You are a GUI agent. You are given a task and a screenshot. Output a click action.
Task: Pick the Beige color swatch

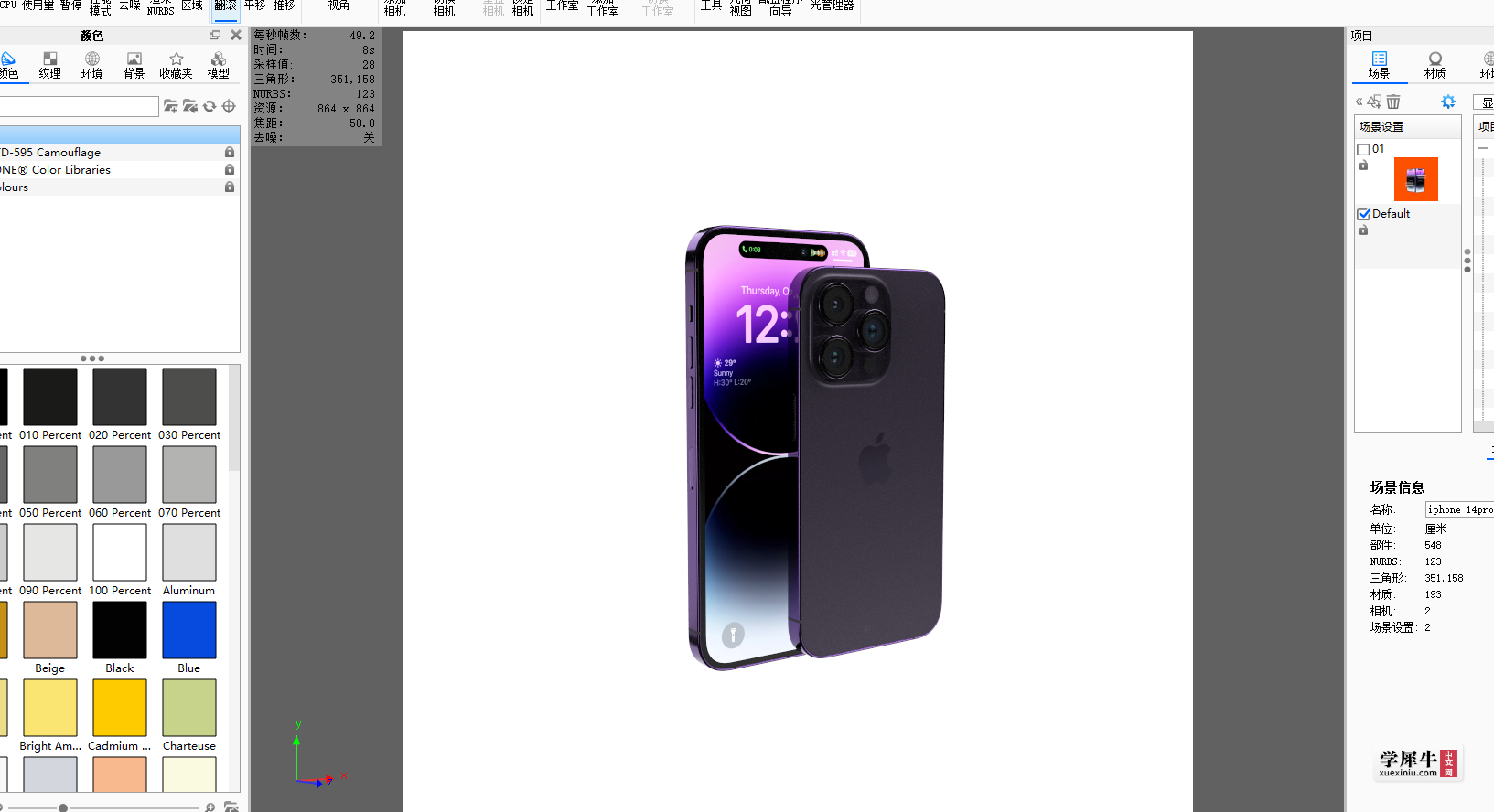click(x=50, y=630)
